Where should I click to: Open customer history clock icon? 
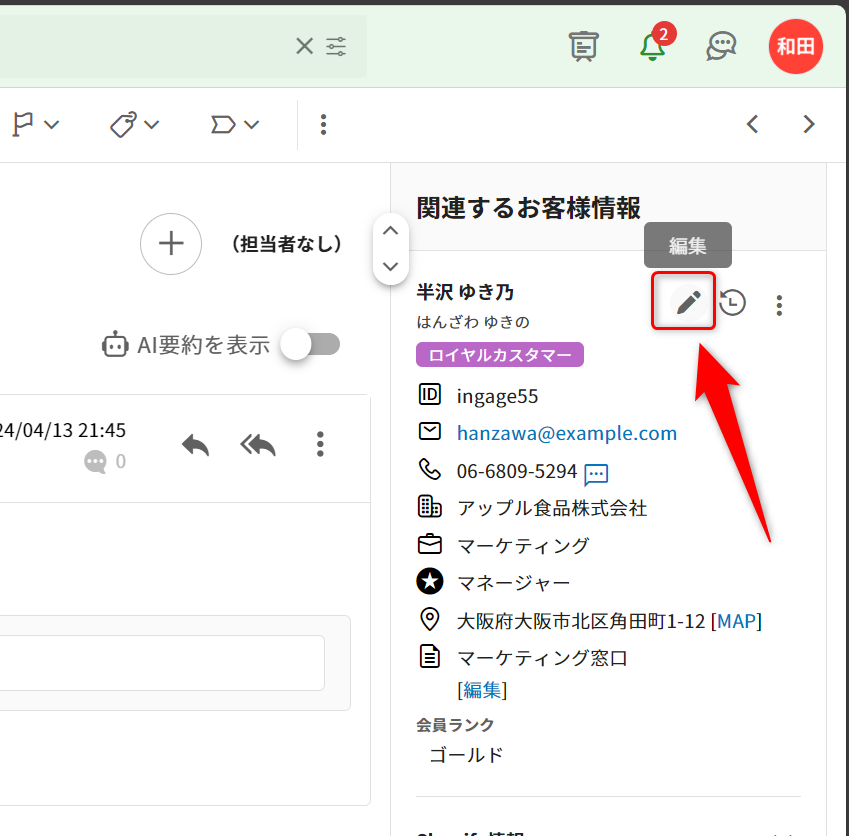click(733, 303)
